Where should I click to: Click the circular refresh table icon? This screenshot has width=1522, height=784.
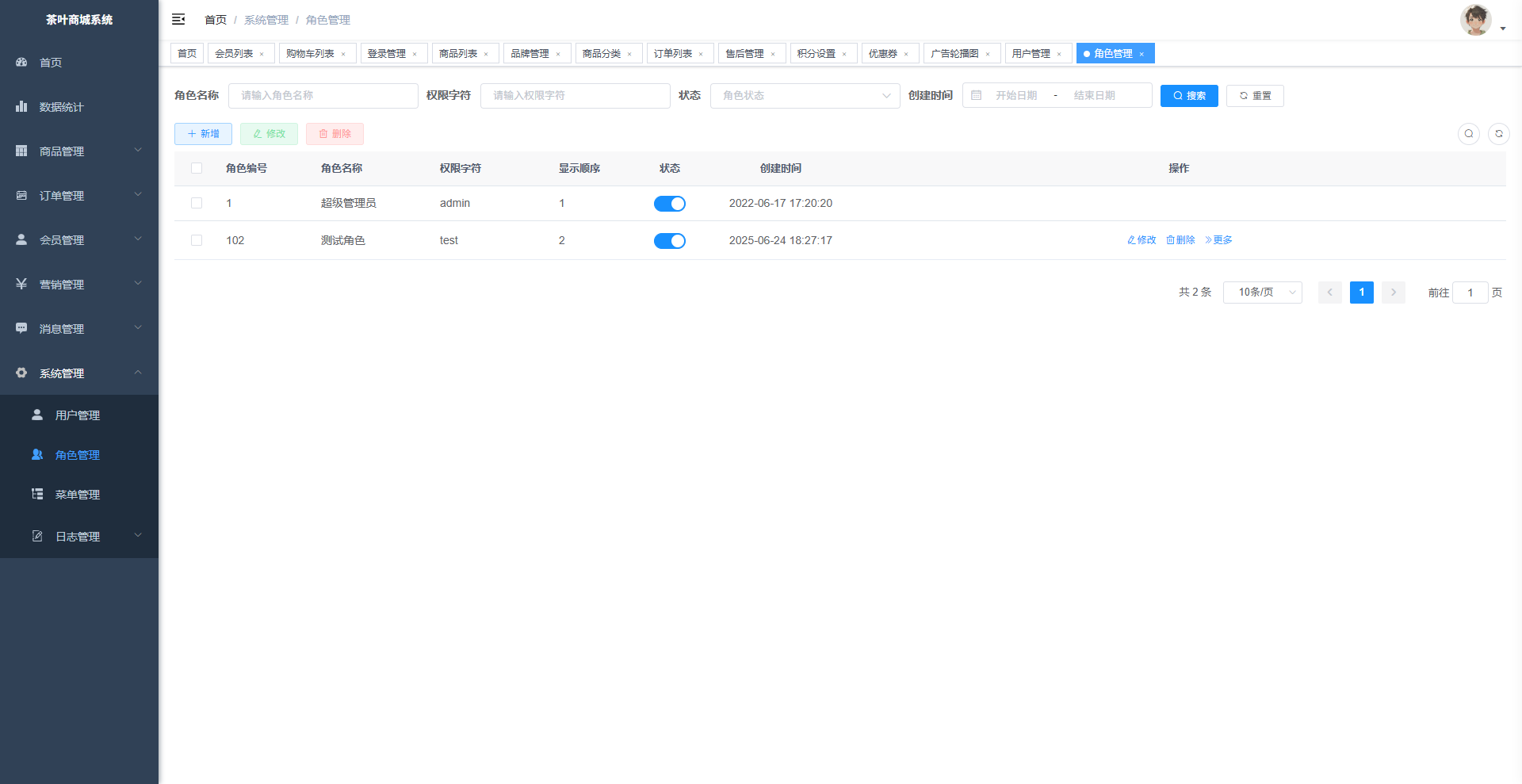point(1498,134)
